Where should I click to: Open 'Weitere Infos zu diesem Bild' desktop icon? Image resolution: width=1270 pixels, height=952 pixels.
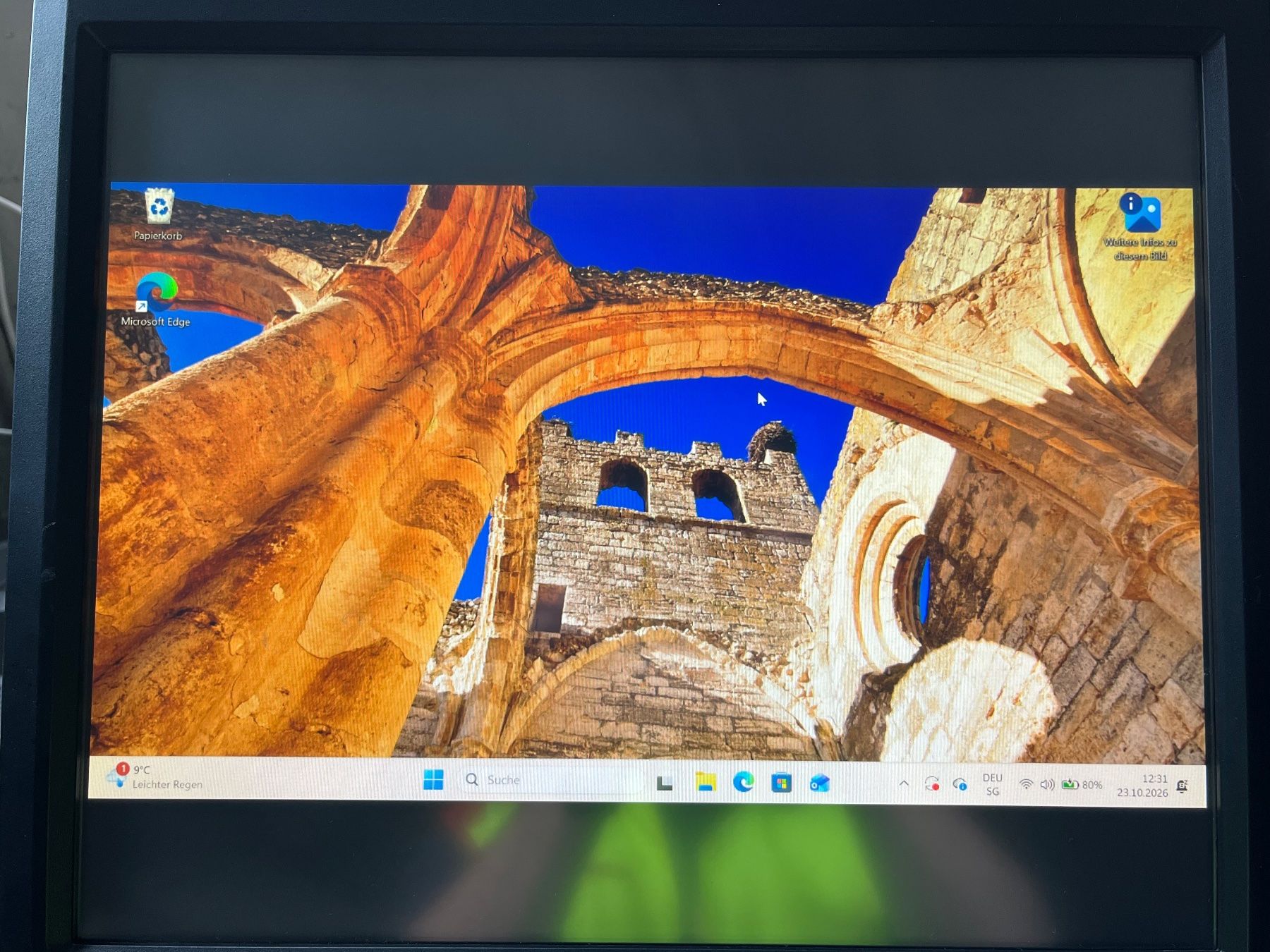1141,226
